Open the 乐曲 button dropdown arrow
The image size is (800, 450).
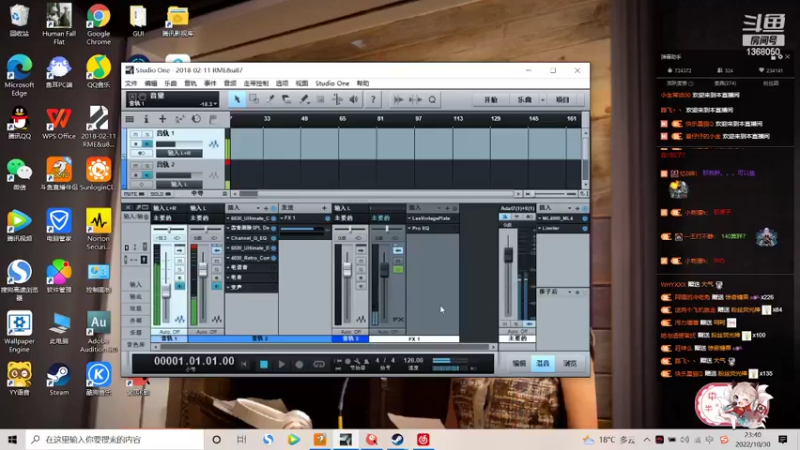[x=542, y=99]
